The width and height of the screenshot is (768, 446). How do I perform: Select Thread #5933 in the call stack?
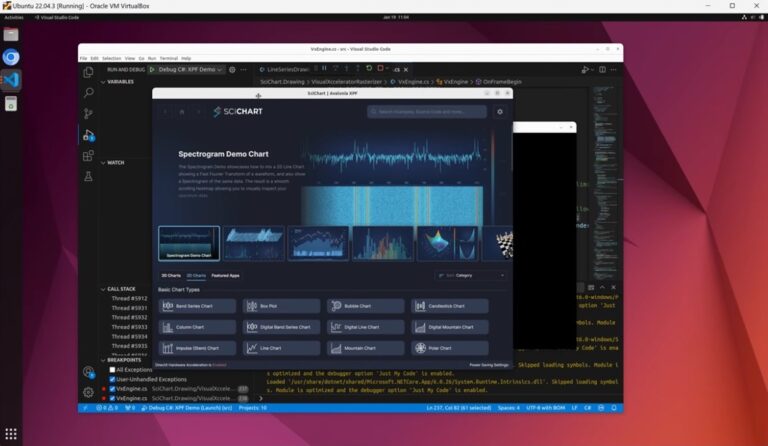pyautogui.click(x=129, y=327)
